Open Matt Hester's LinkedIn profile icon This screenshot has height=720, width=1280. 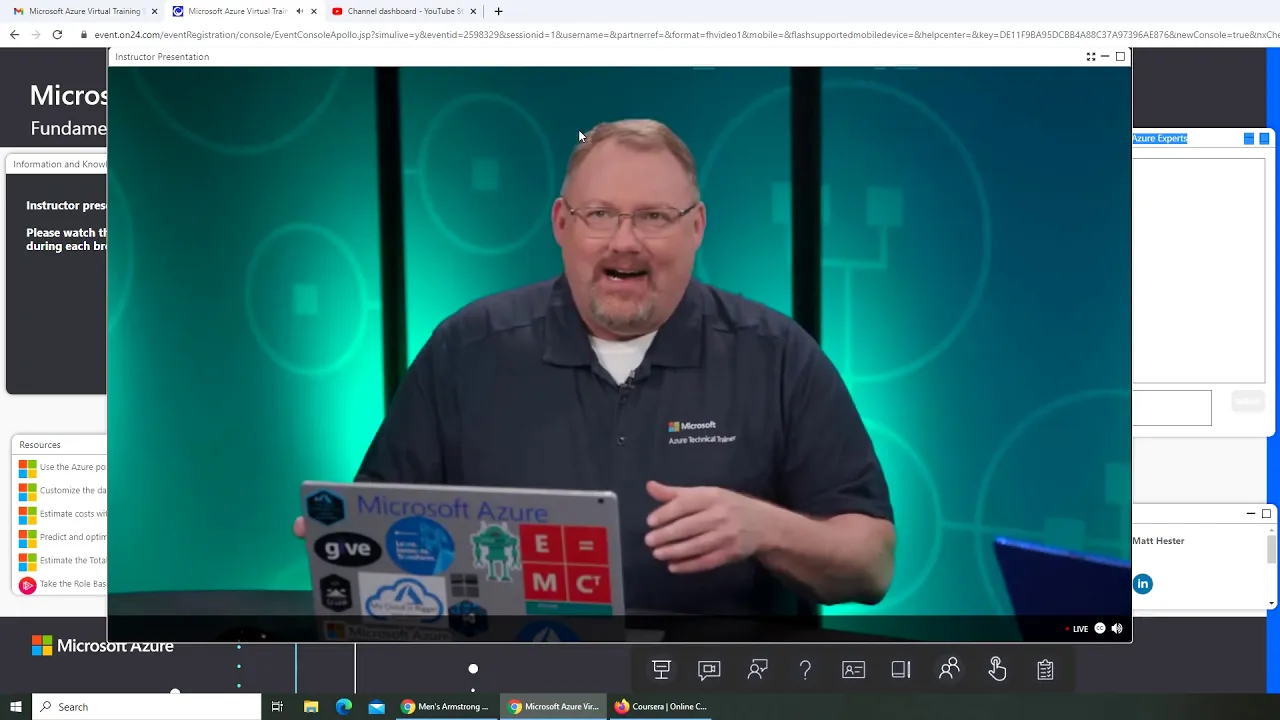[x=1143, y=584]
